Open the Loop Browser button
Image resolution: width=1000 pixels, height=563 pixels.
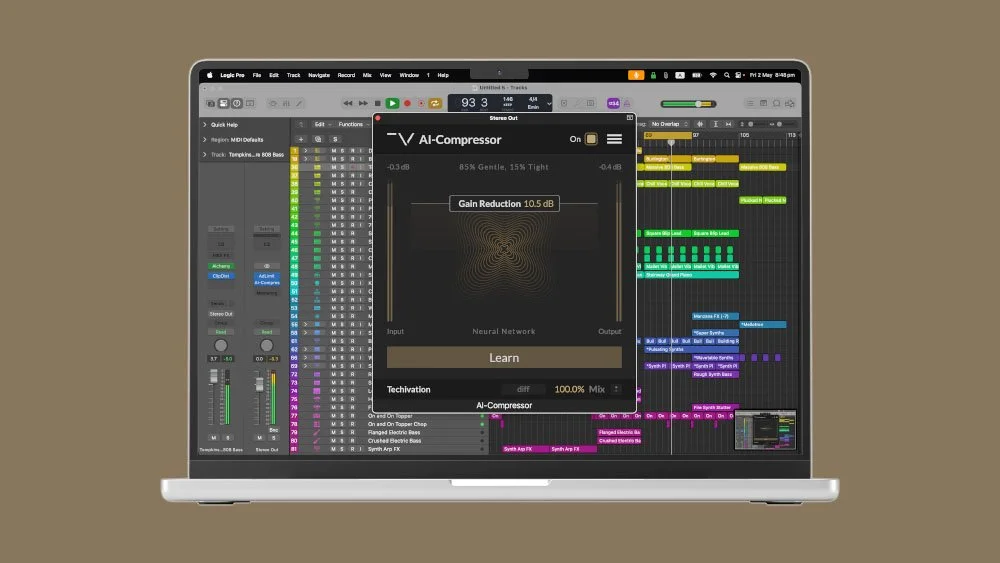777,103
